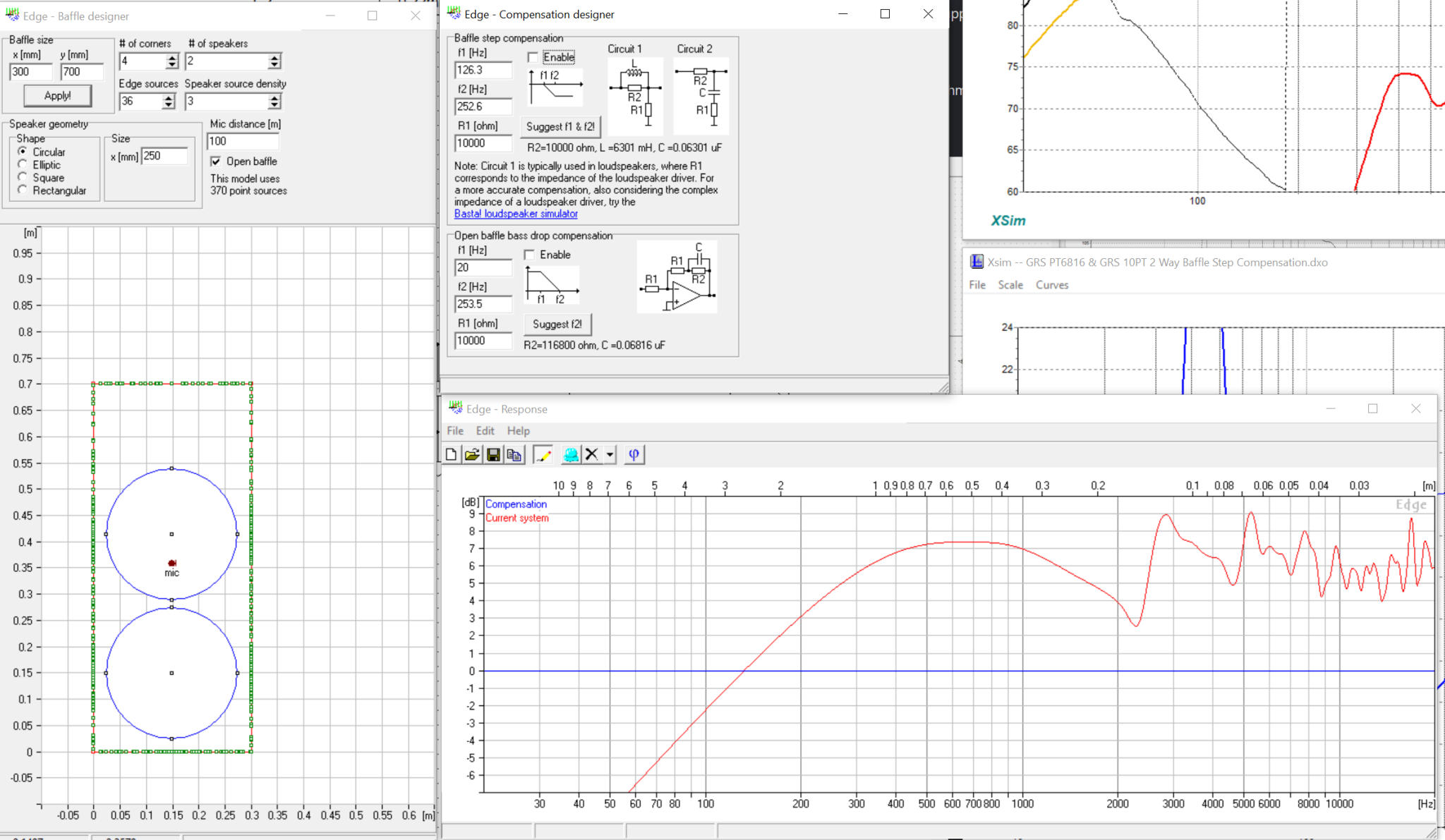
Task: Show phase with the blue phi icon
Action: tap(634, 455)
